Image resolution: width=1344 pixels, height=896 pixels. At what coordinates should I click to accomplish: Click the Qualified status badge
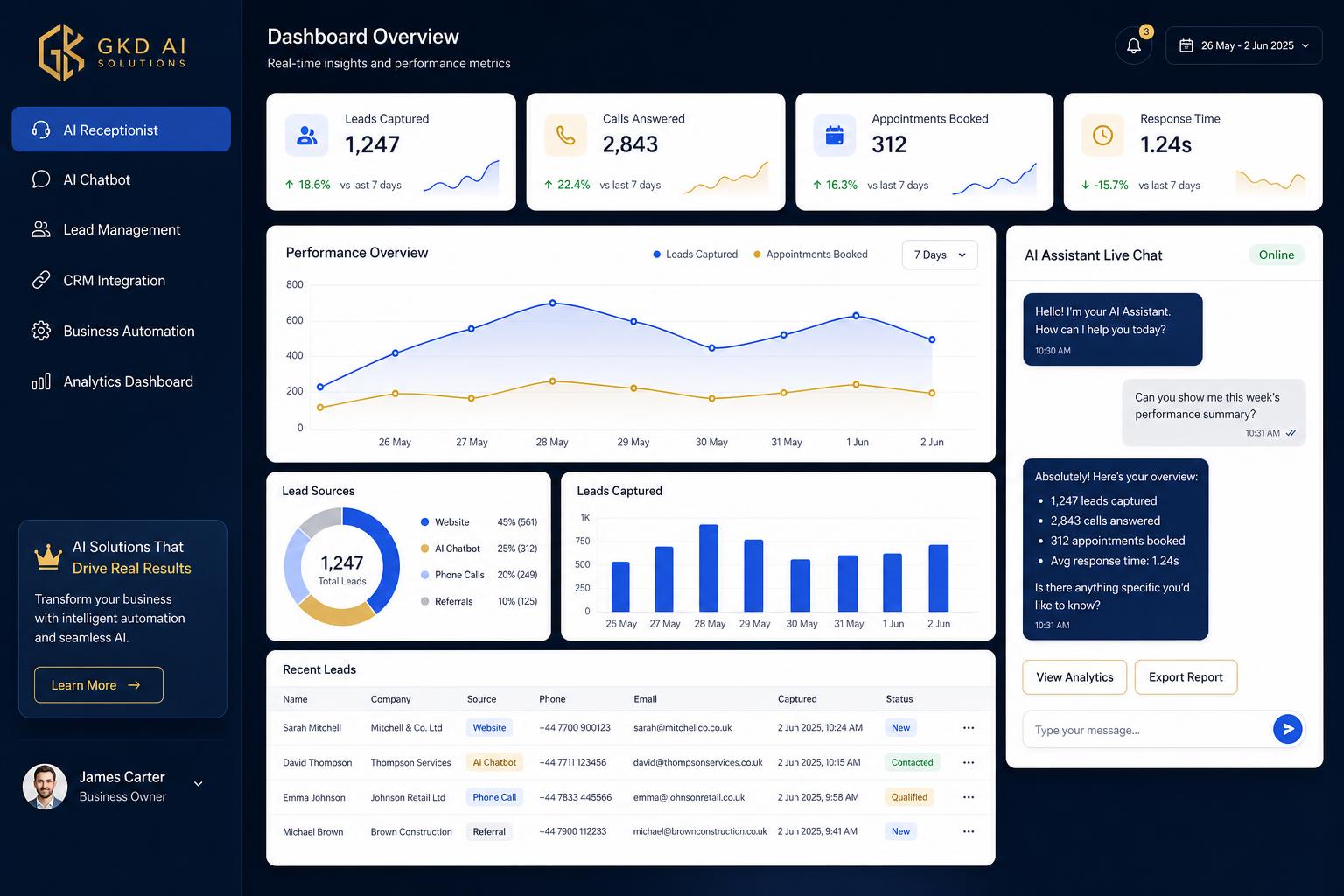tap(909, 797)
